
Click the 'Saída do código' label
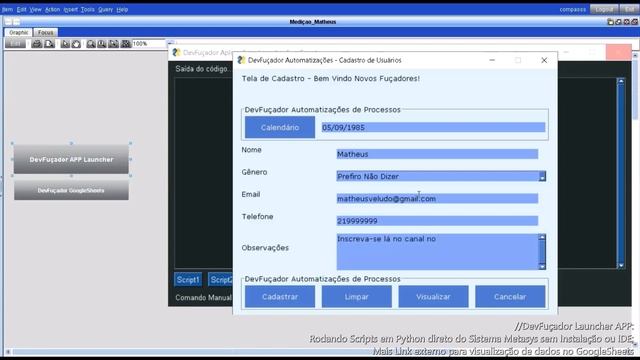[x=202, y=69]
